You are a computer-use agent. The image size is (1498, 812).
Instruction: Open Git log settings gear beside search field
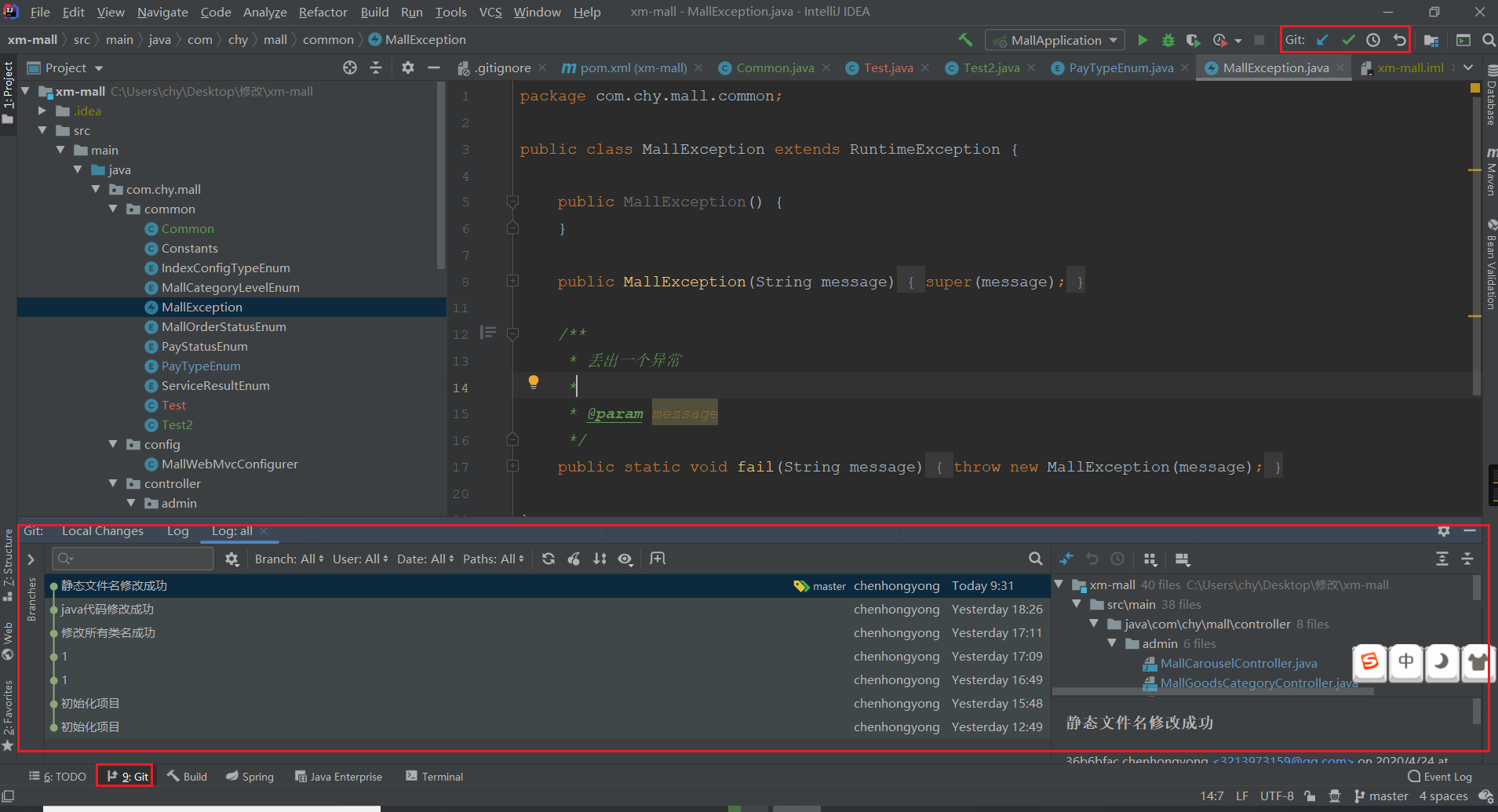(231, 559)
